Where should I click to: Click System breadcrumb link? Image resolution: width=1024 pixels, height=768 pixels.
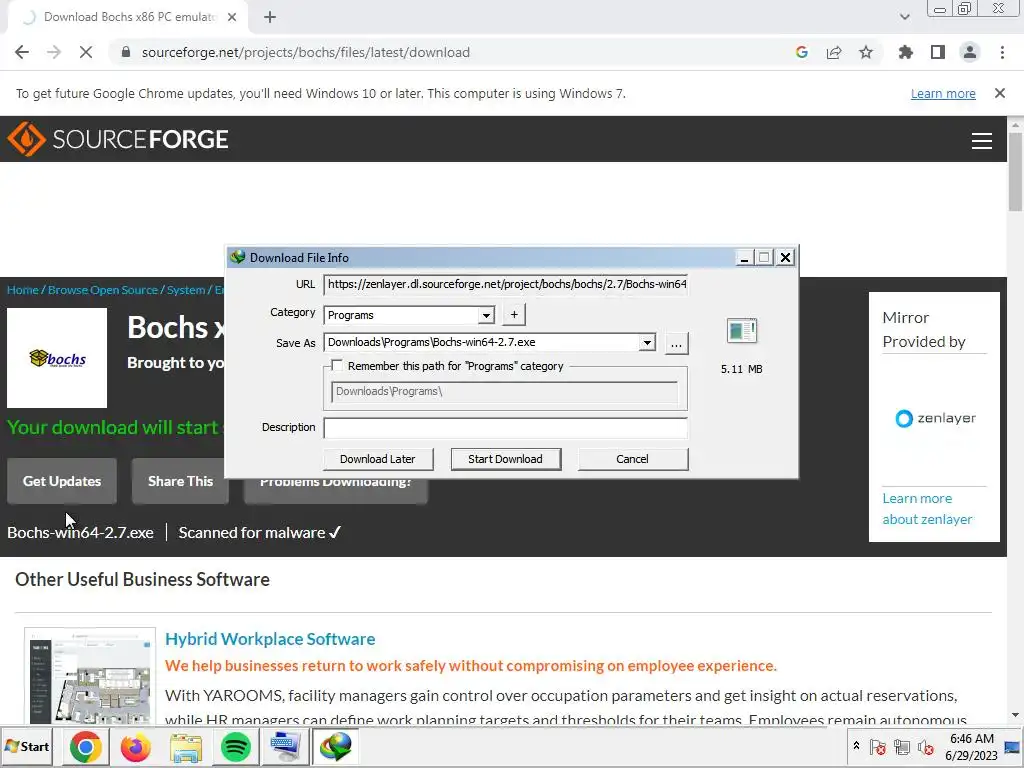click(186, 290)
